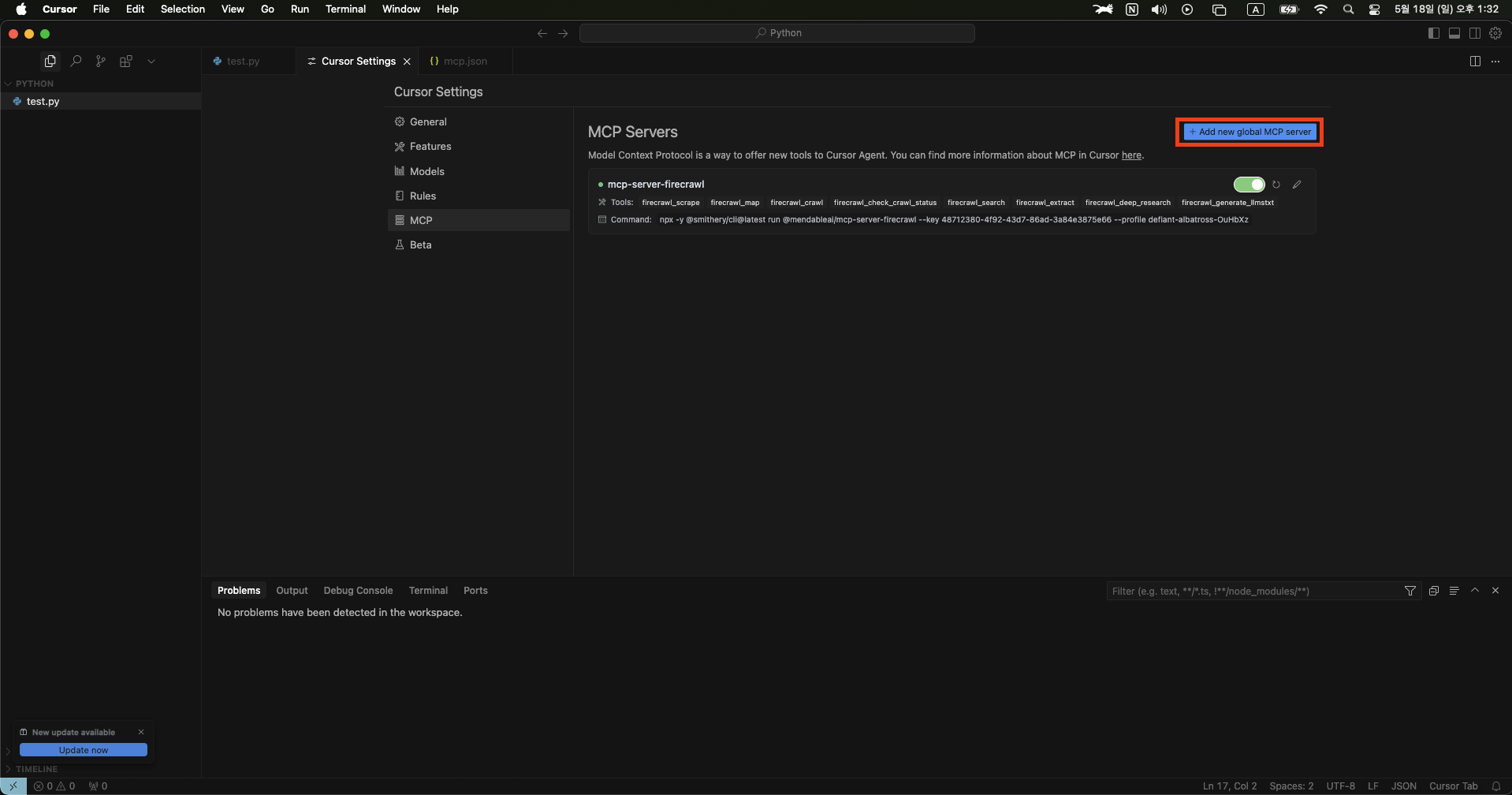The width and height of the screenshot is (1512, 795).
Task: Switch to the test.py tab
Action: point(243,61)
